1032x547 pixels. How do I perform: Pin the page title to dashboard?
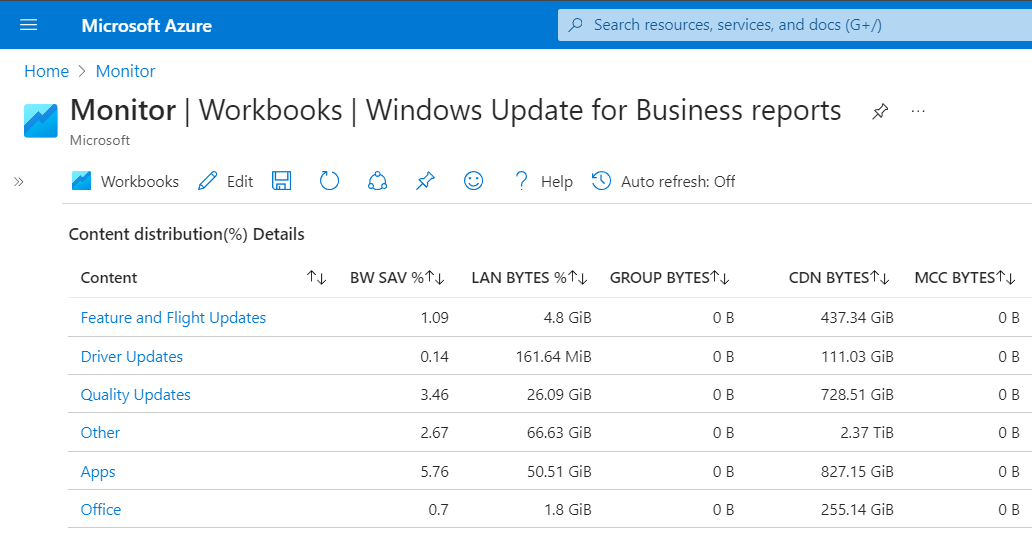pyautogui.click(x=880, y=111)
